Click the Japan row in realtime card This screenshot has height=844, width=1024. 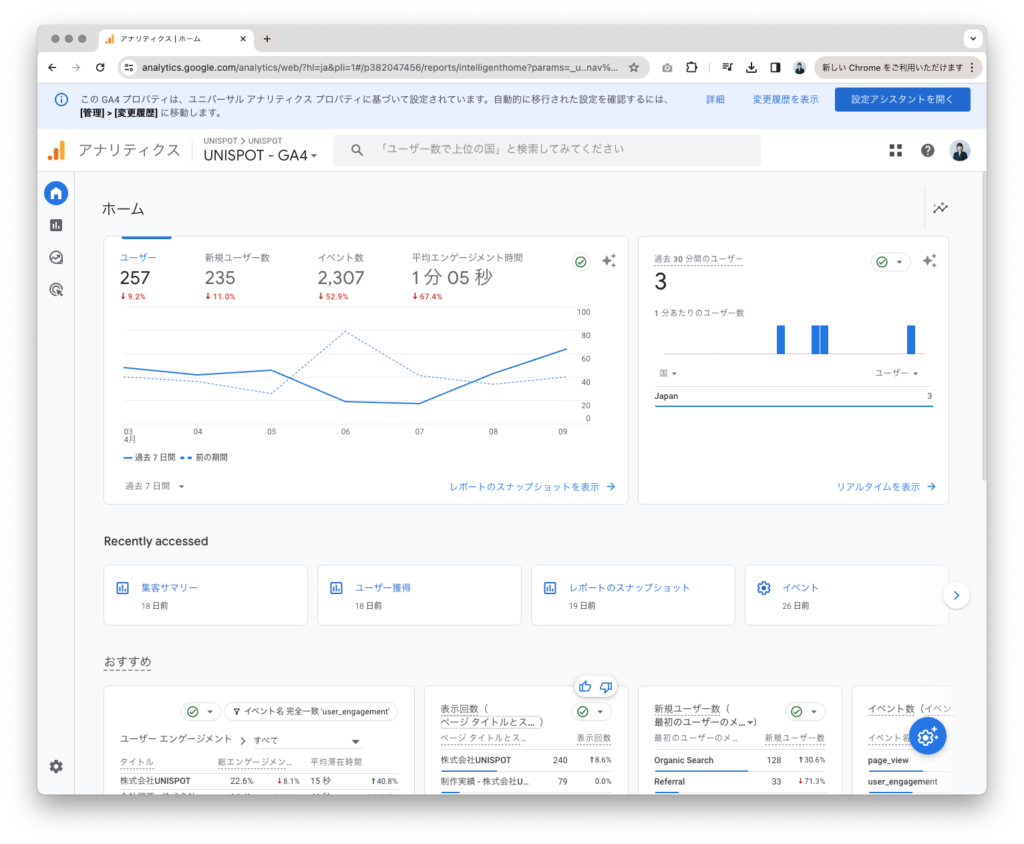(793, 397)
